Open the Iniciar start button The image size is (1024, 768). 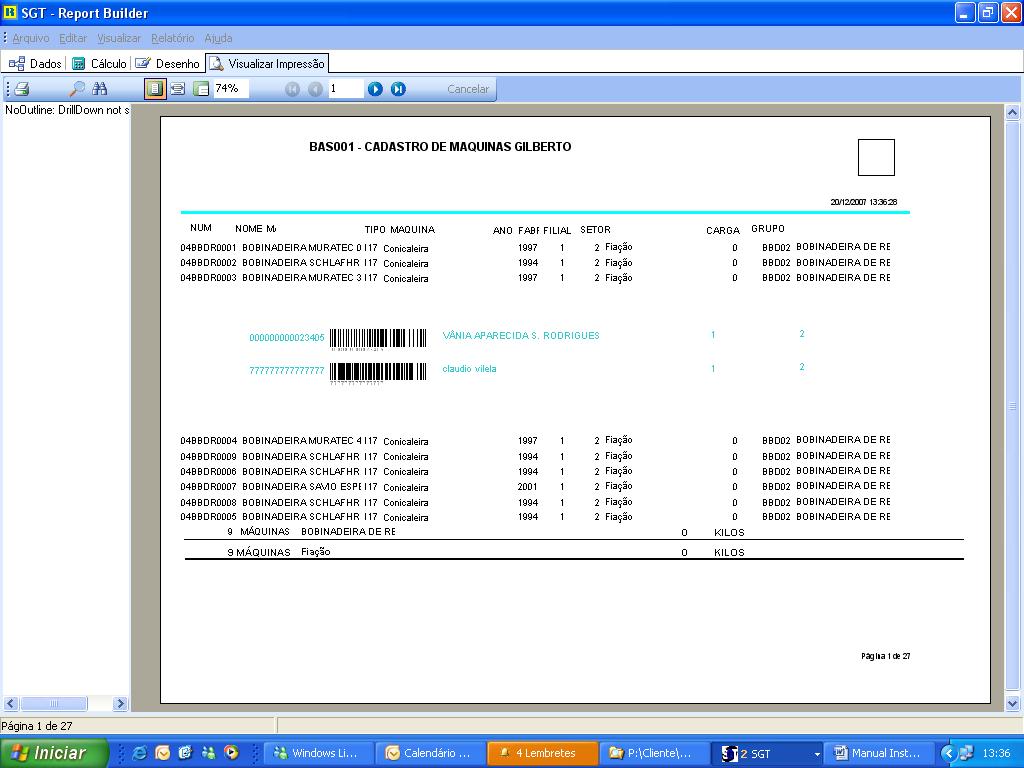[55, 753]
